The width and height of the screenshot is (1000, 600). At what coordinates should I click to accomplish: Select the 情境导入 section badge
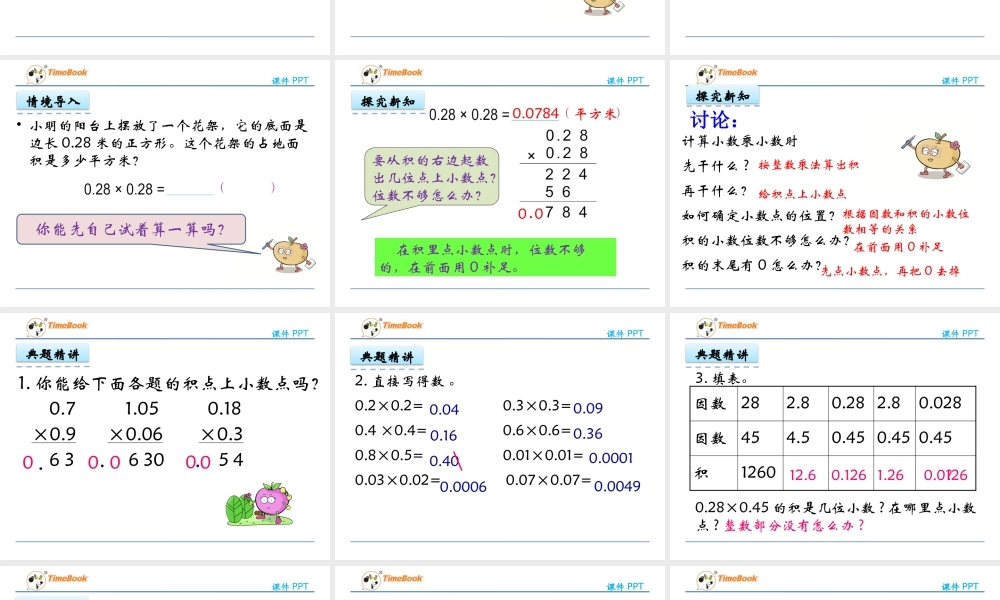[x=53, y=101]
